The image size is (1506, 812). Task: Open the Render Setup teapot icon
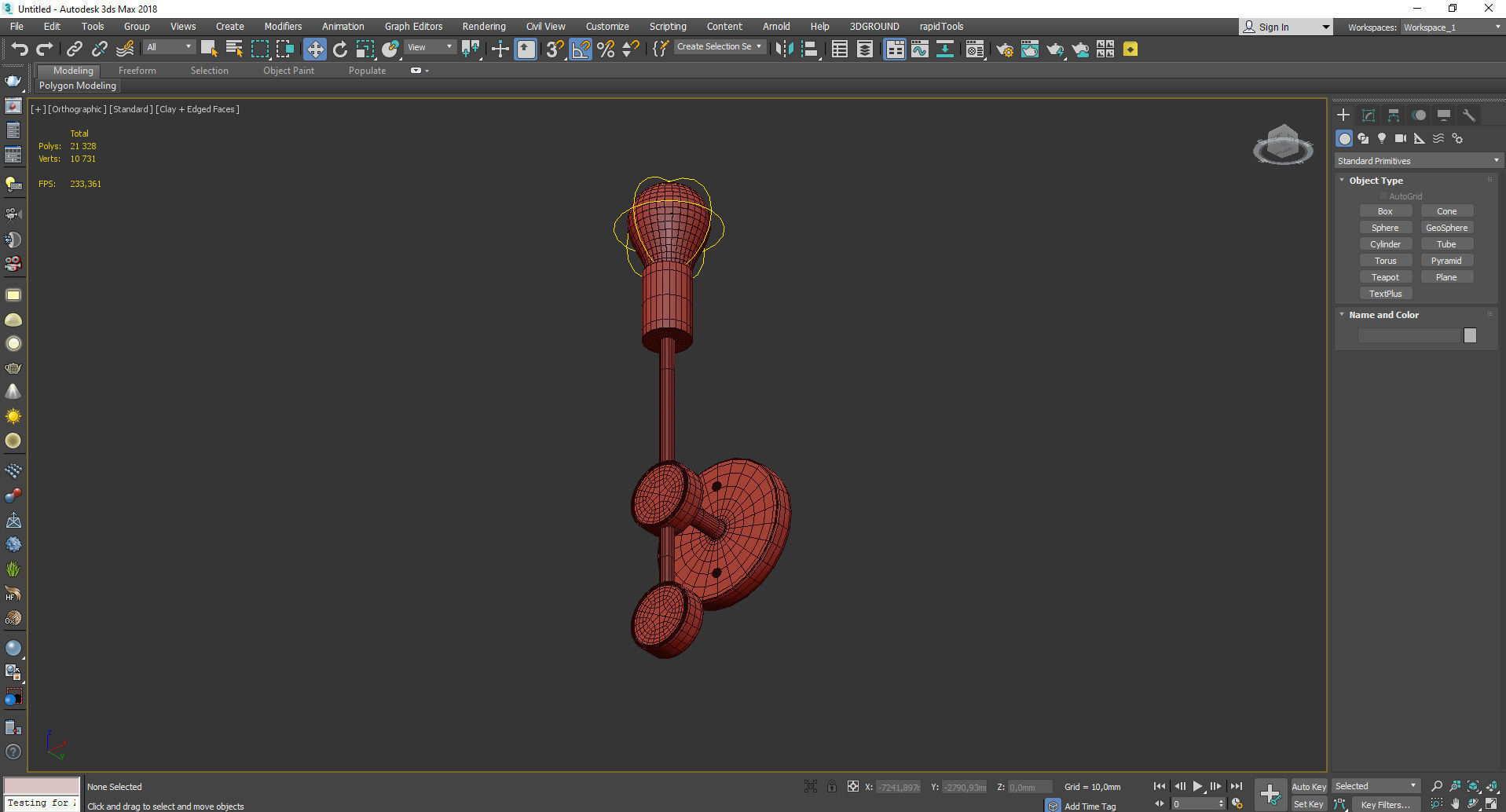click(x=1005, y=49)
